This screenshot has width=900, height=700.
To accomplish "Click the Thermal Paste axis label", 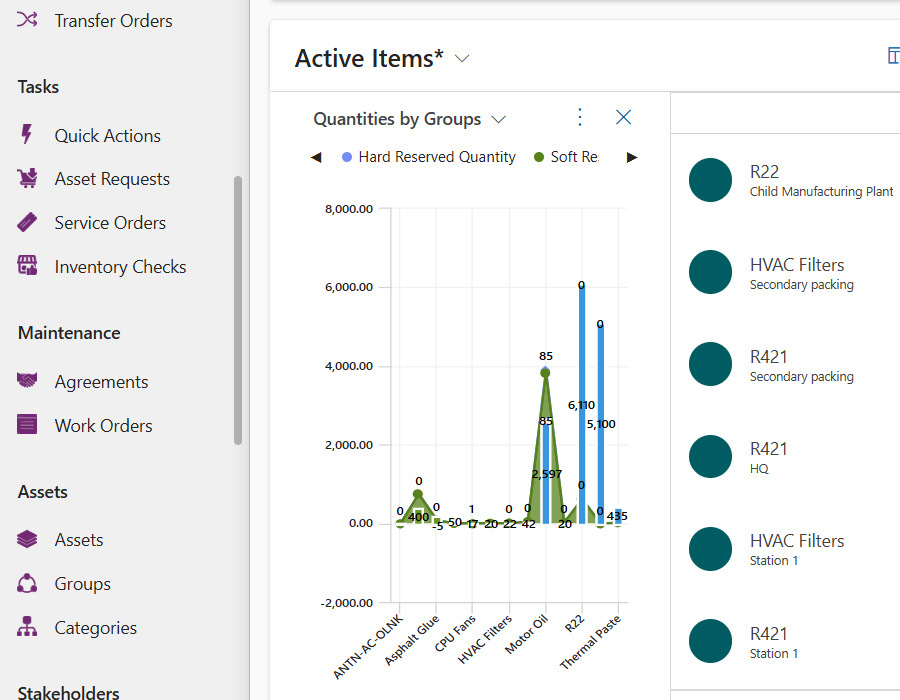I will [x=590, y=641].
